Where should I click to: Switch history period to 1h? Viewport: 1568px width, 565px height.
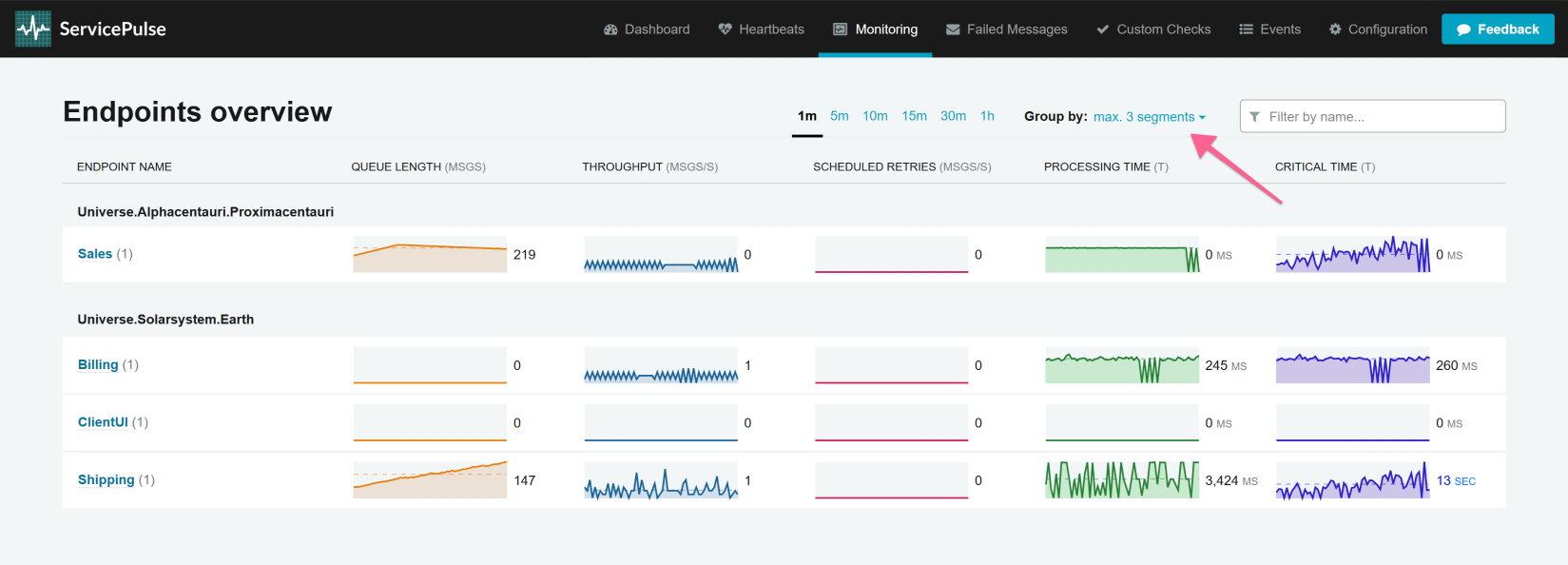[x=987, y=116]
